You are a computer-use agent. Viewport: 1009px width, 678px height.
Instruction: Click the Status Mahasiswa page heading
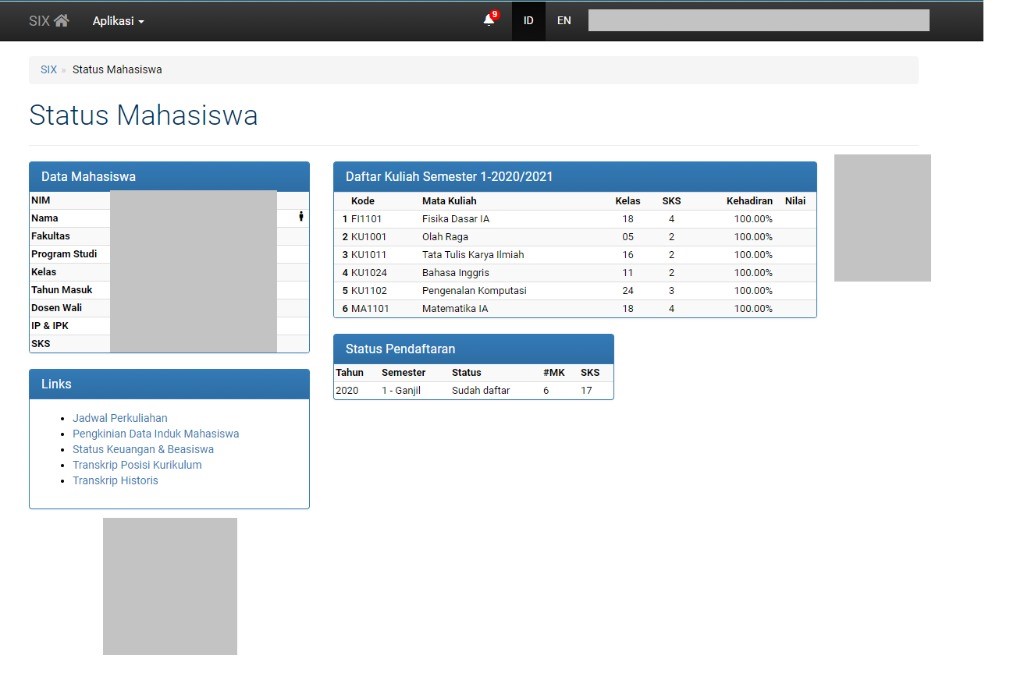[x=143, y=115]
